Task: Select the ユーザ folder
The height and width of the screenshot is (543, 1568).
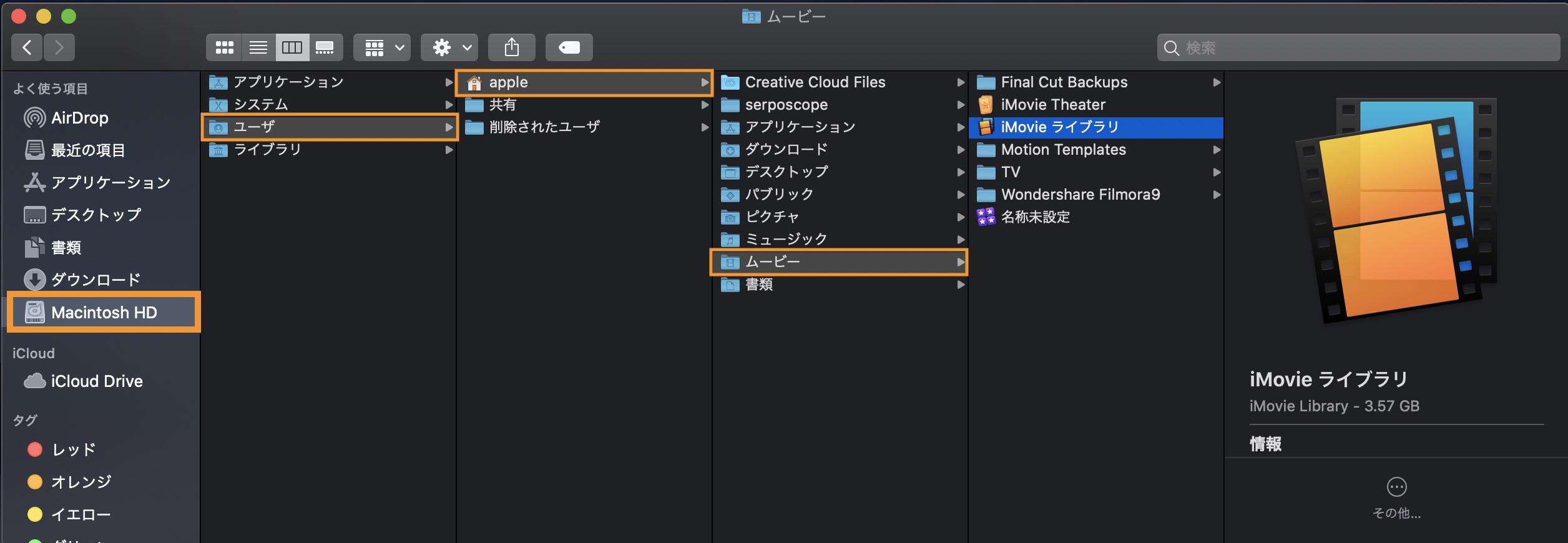Action: [x=330, y=127]
